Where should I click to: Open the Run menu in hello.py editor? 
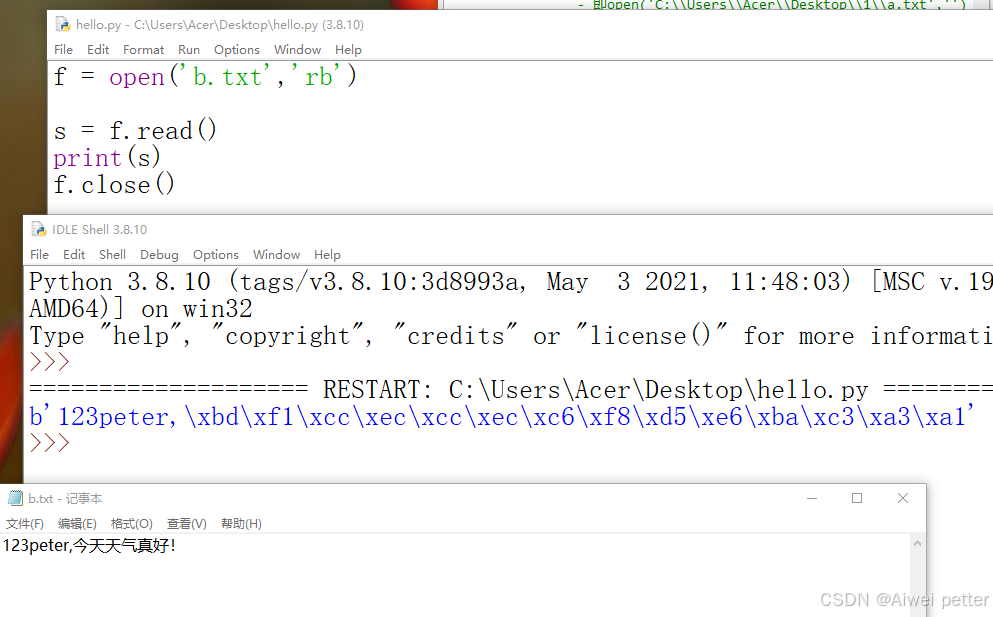(189, 49)
